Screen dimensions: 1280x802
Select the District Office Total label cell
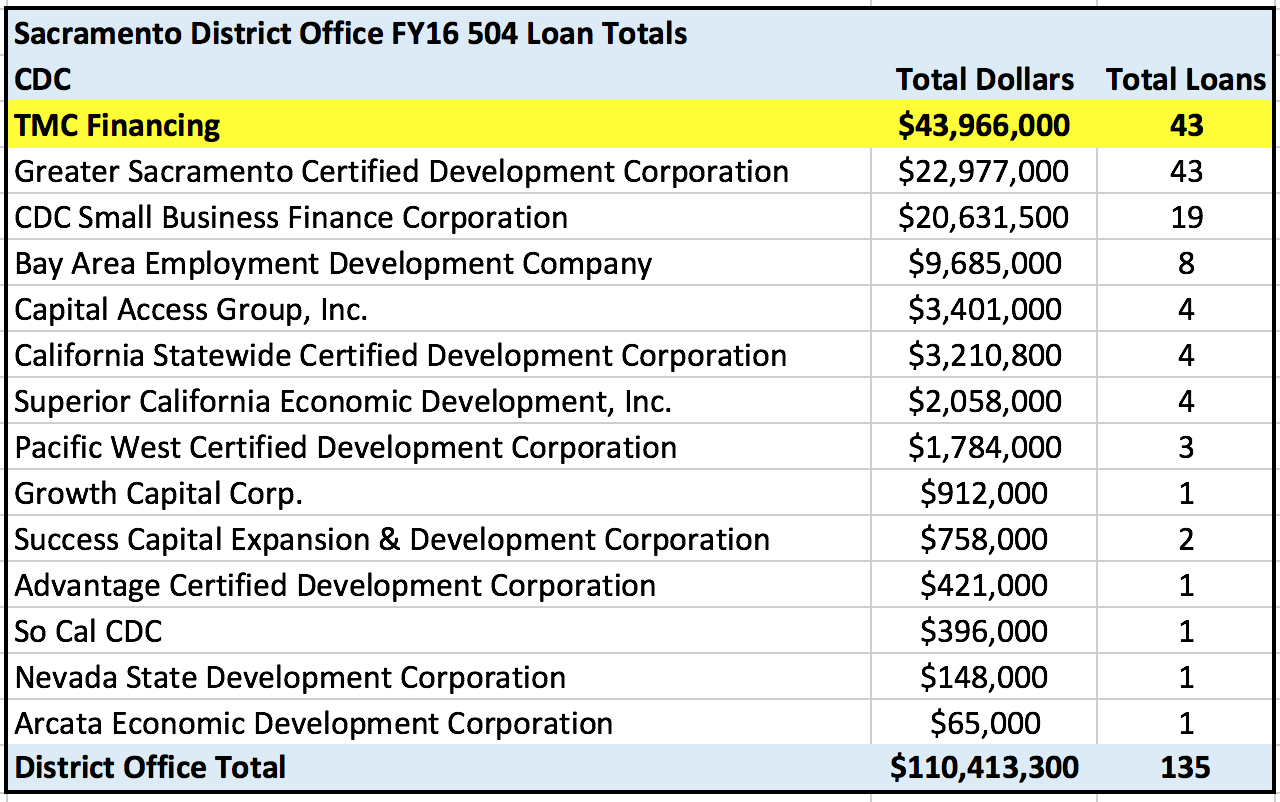(150, 768)
